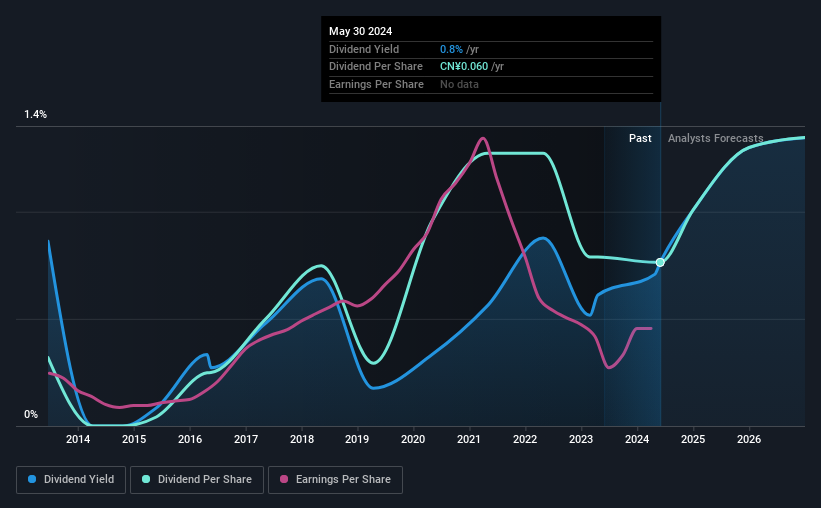
Task: Click the 2023 x-axis label
Action: (x=581, y=439)
